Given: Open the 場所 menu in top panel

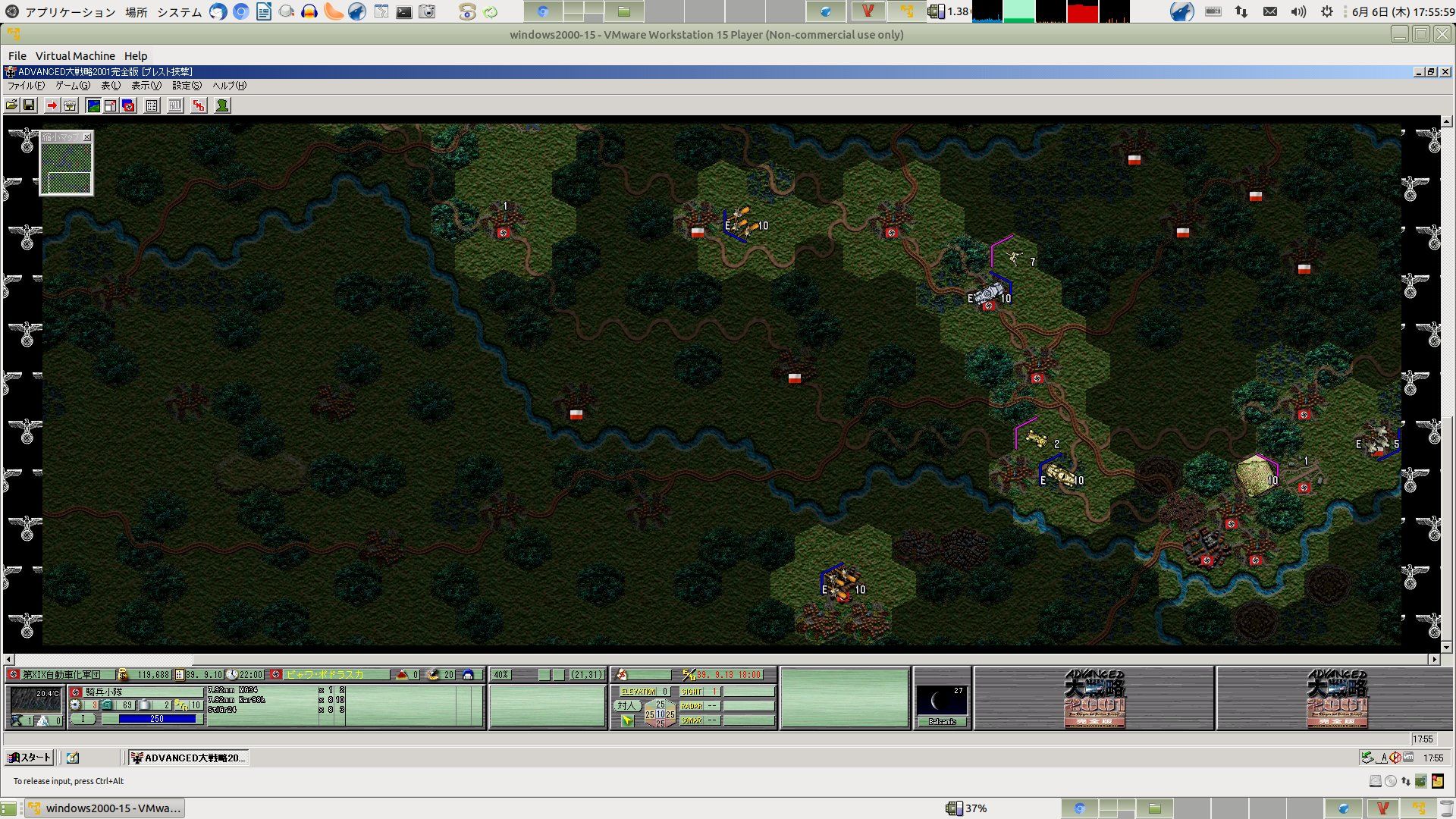Looking at the screenshot, I should pos(136,12).
